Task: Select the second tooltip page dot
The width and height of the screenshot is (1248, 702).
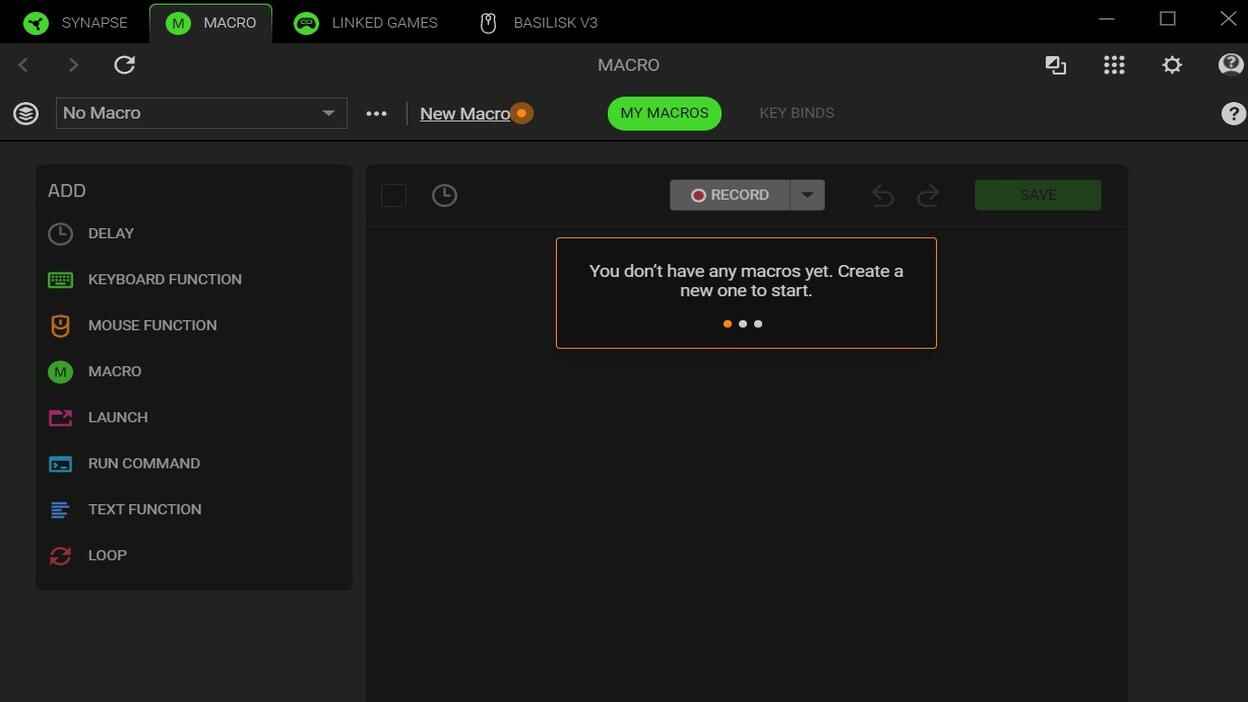Action: (743, 324)
